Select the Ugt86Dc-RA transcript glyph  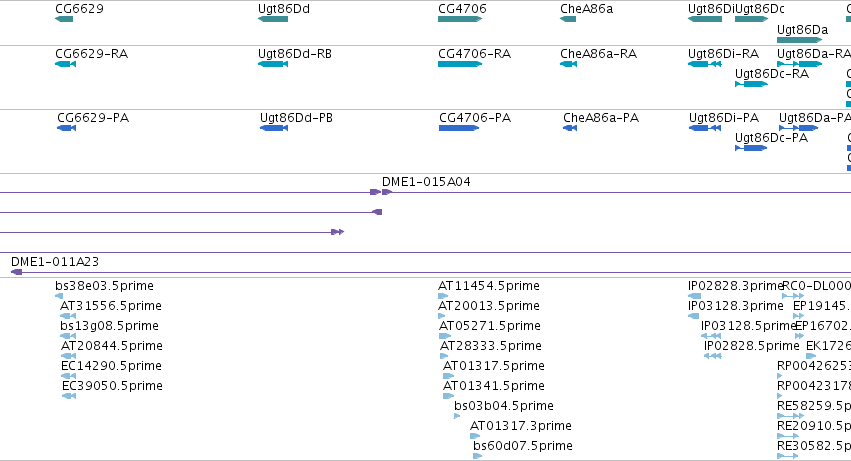point(751,84)
